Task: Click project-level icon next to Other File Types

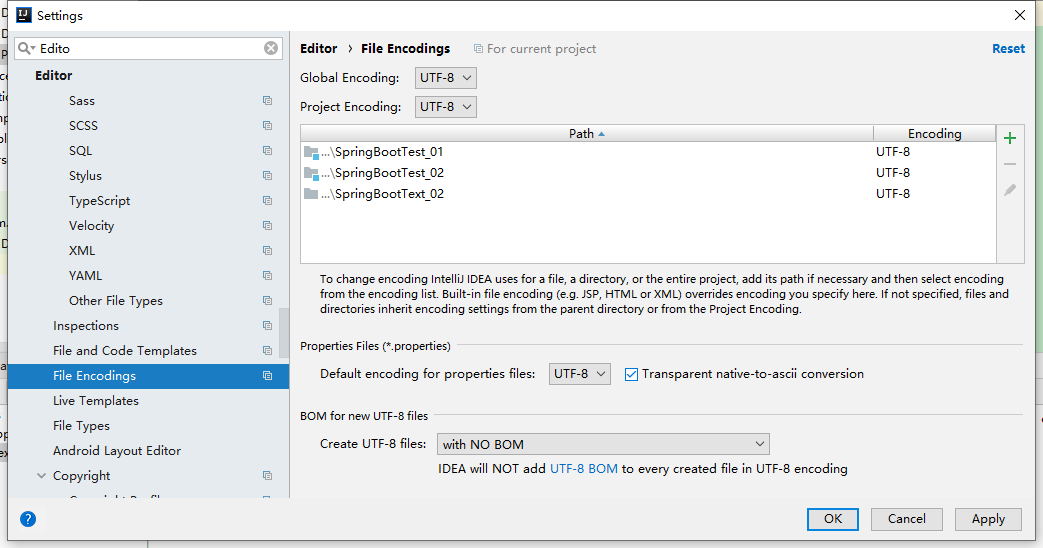Action: (x=267, y=301)
